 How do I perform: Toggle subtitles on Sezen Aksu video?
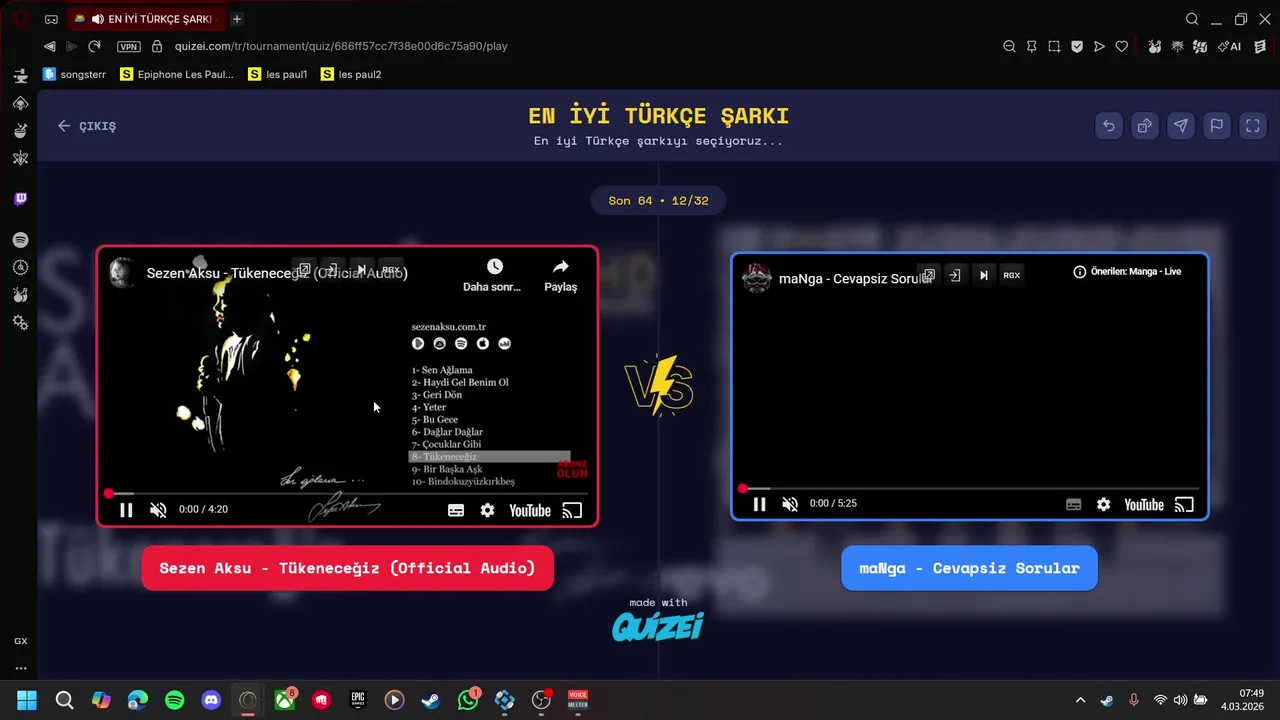point(456,510)
